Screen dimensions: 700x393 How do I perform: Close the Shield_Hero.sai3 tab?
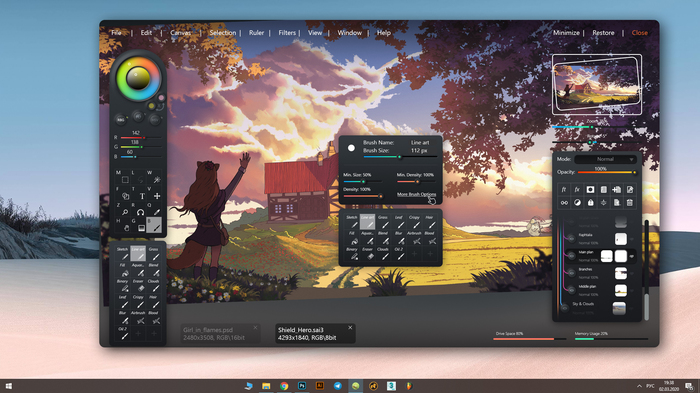click(350, 328)
